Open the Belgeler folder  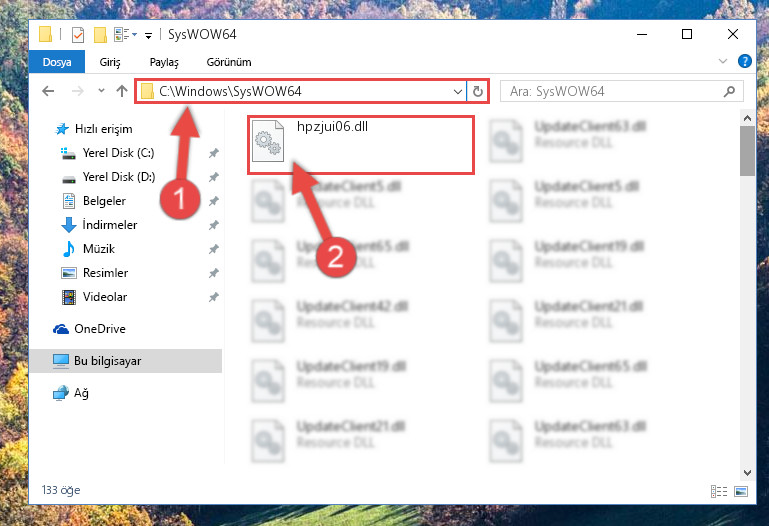pos(104,201)
